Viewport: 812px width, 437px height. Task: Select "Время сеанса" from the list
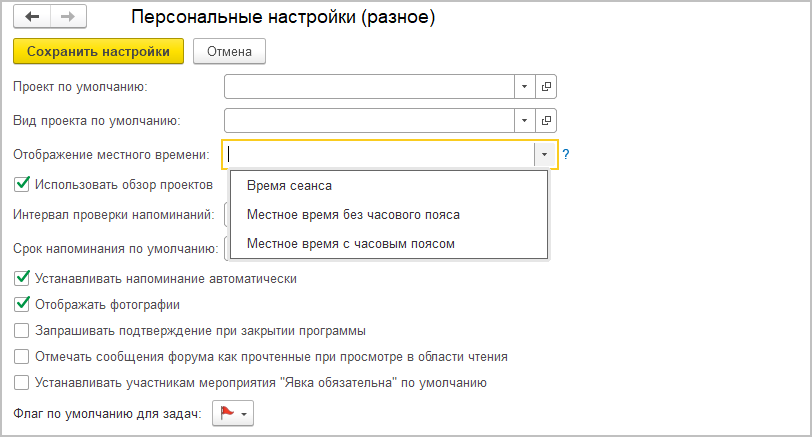[289, 185]
